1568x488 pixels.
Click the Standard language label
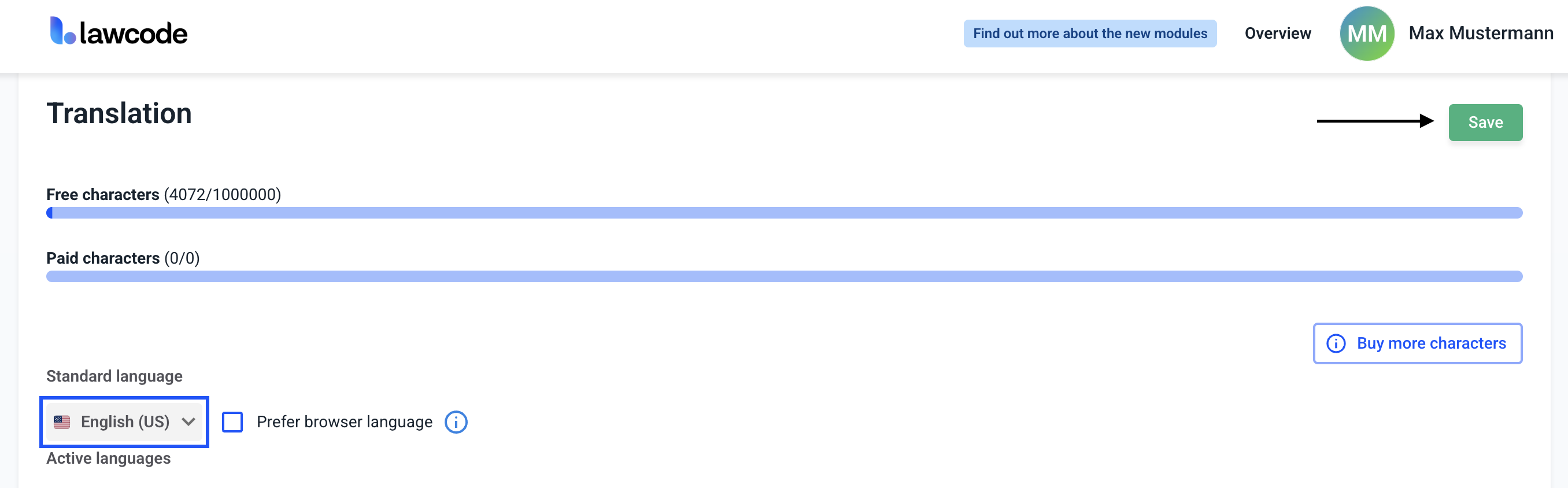[114, 376]
